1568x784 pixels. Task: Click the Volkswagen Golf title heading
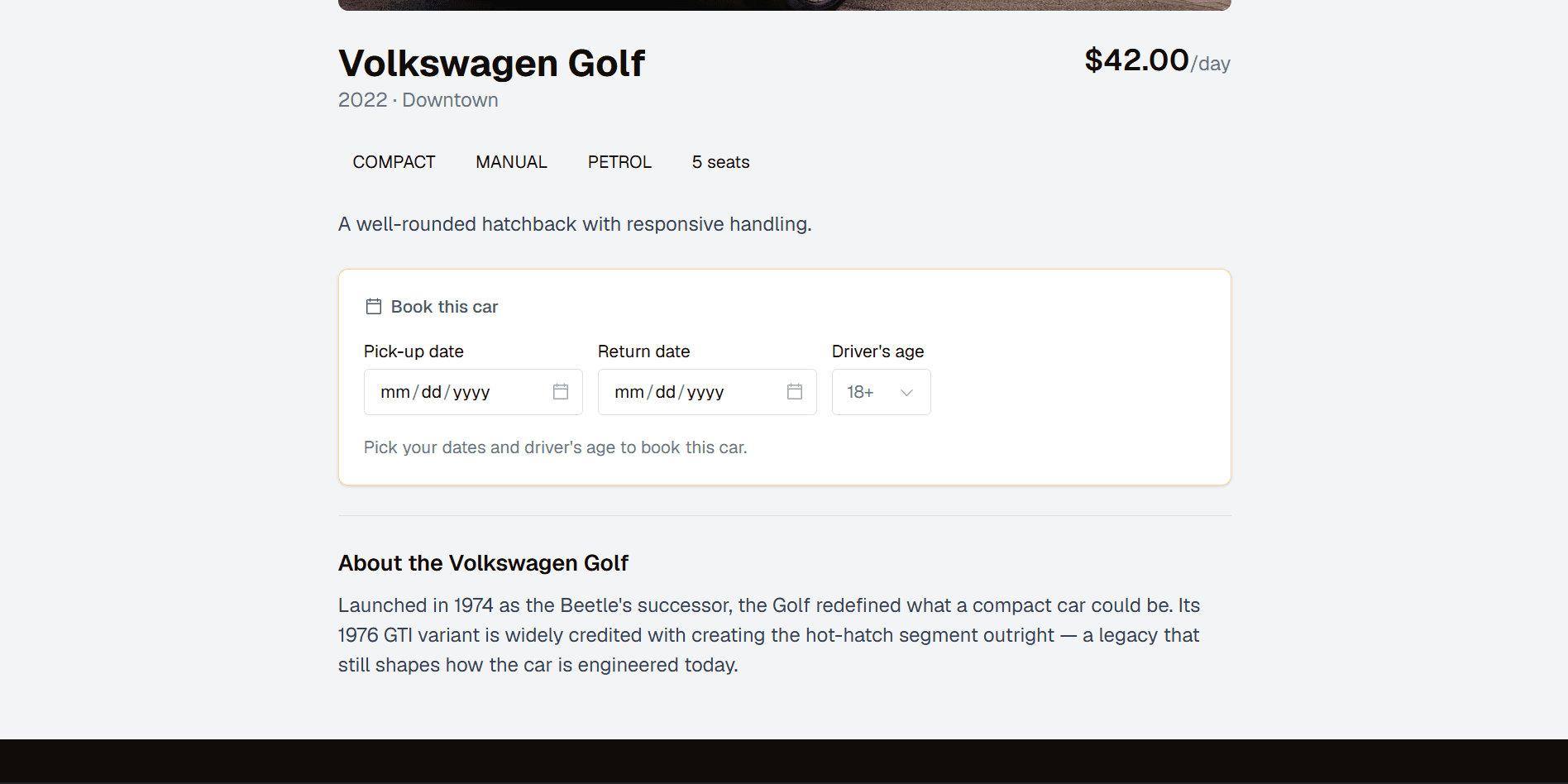click(491, 63)
